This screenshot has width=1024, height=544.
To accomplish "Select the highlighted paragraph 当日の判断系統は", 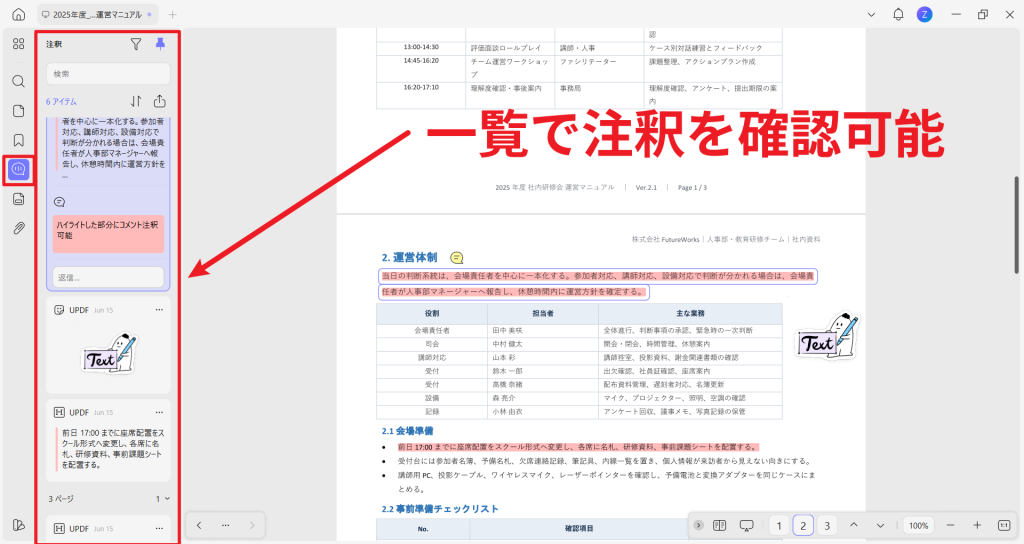I will coord(598,284).
